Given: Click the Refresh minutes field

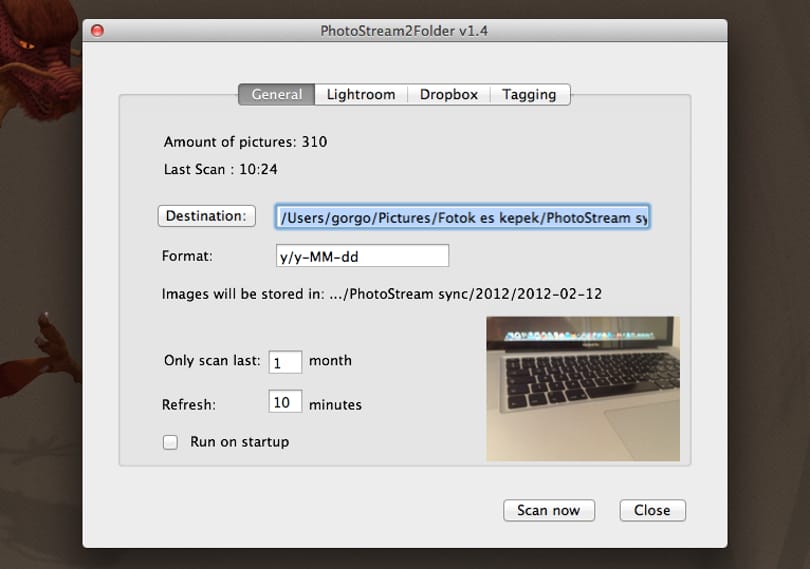Looking at the screenshot, I should click(285, 402).
